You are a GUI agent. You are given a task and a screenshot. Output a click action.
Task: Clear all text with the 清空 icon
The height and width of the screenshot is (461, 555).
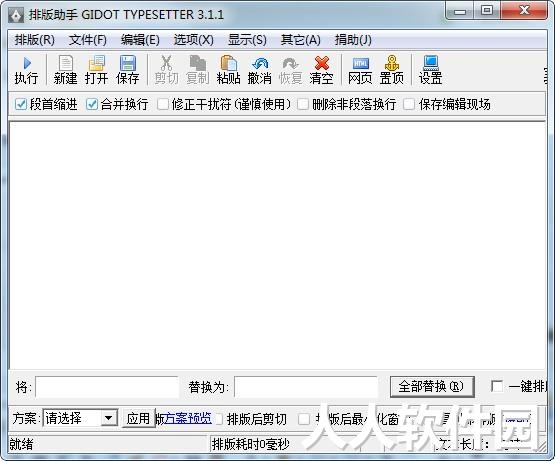pyautogui.click(x=321, y=64)
